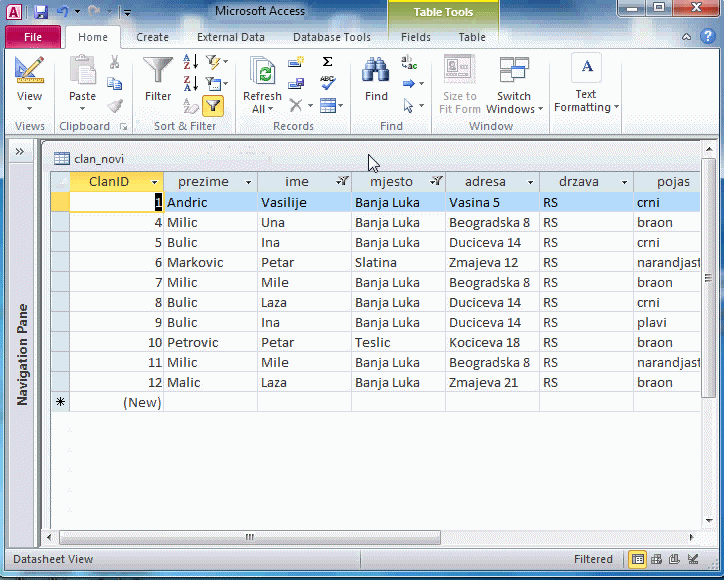Image resolution: width=724 pixels, height=580 pixels.
Task: Open the prezime column dropdown arrow
Action: (x=248, y=182)
